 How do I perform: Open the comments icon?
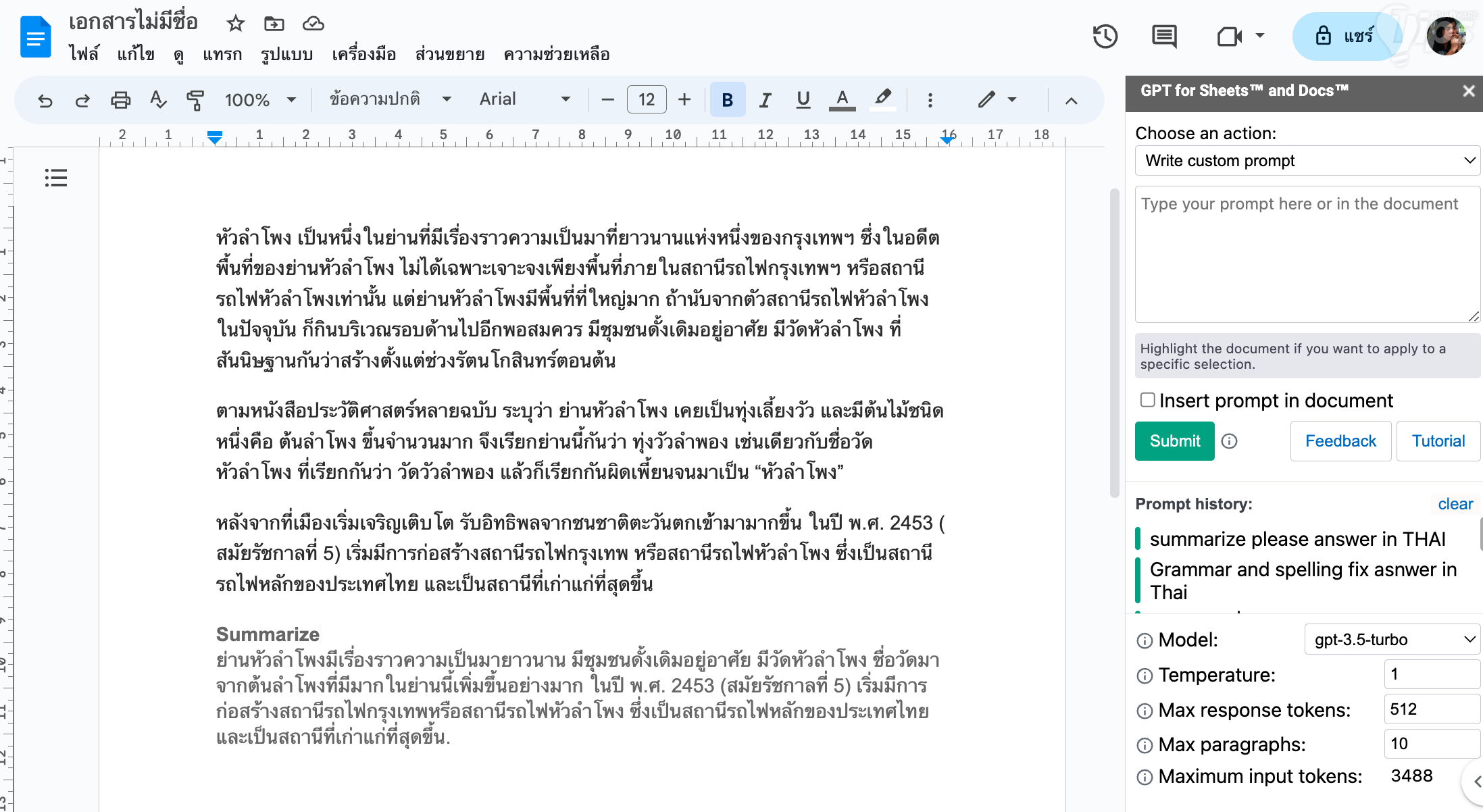[1164, 36]
